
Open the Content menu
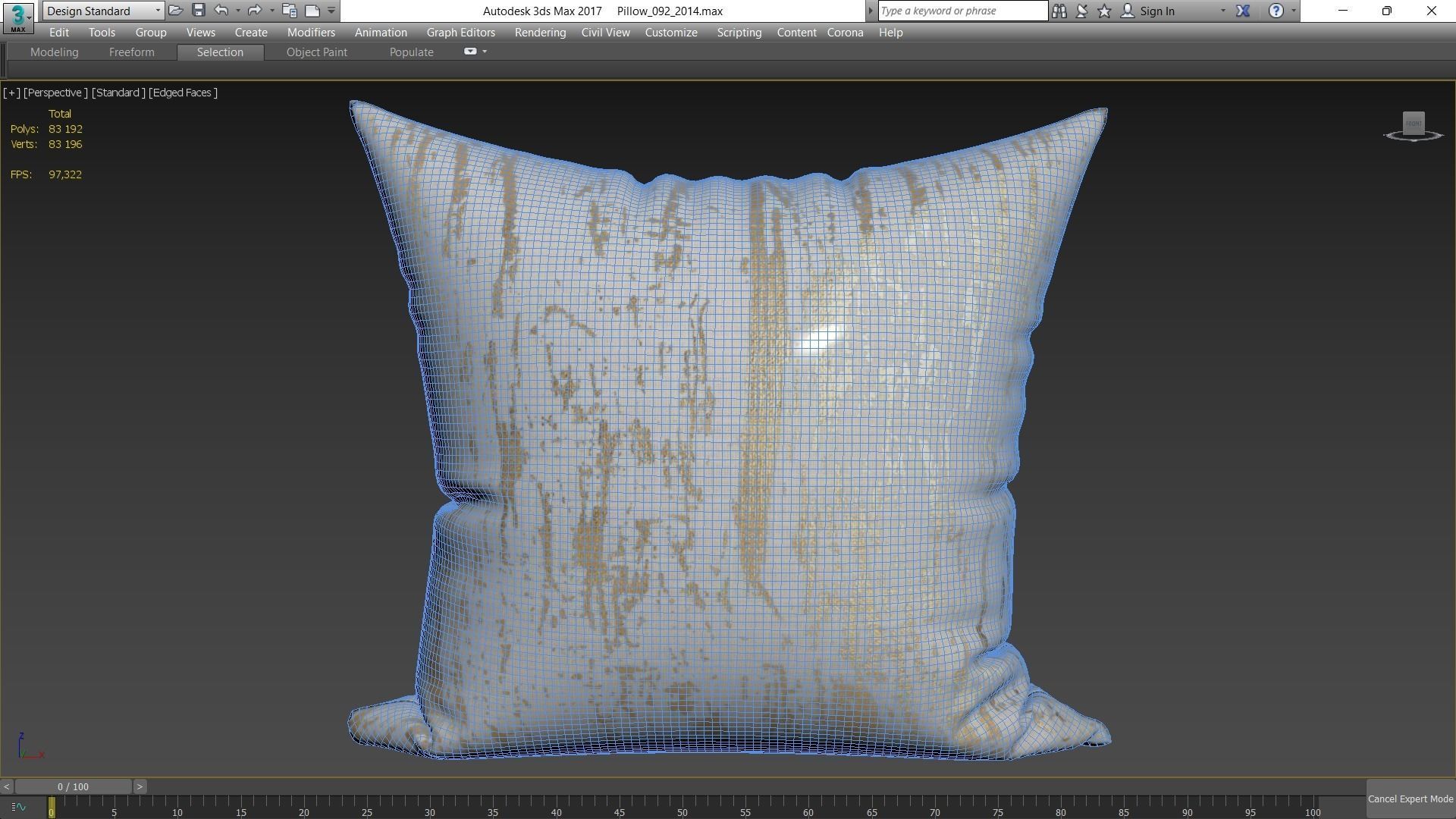pos(796,33)
